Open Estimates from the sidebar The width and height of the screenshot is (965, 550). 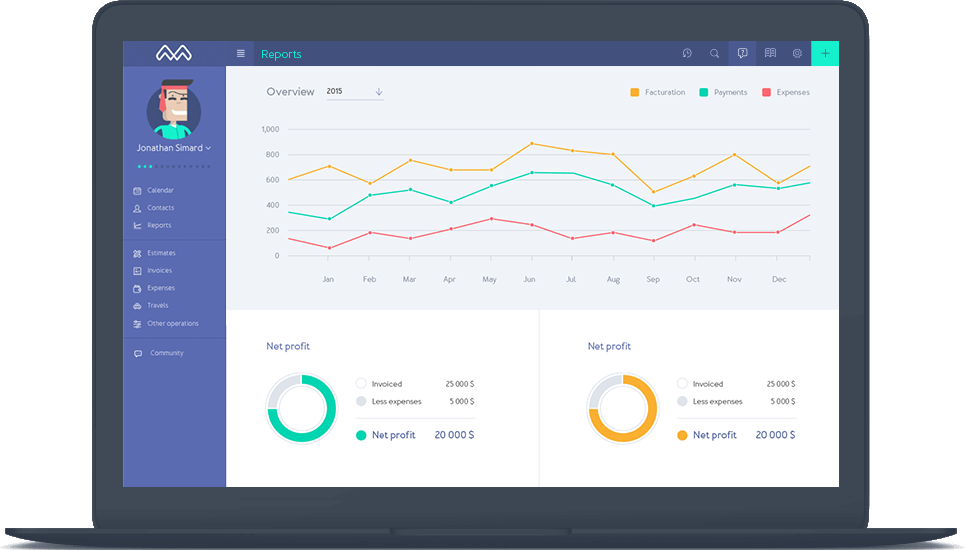(x=160, y=253)
